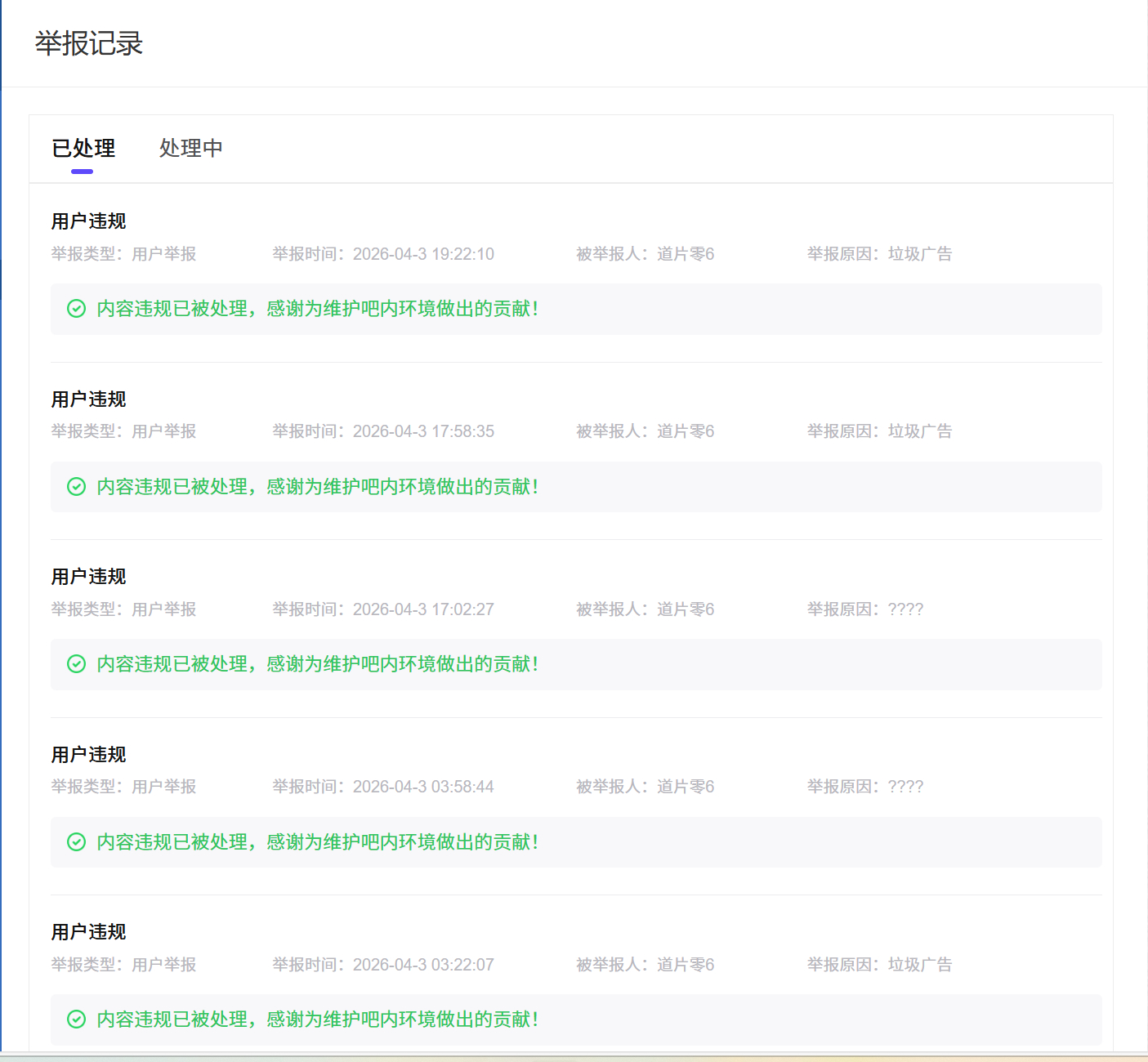Click 被举报人: 道片零6 in the 17:58:35 report
The width and height of the screenshot is (1148, 1062).
(x=645, y=431)
